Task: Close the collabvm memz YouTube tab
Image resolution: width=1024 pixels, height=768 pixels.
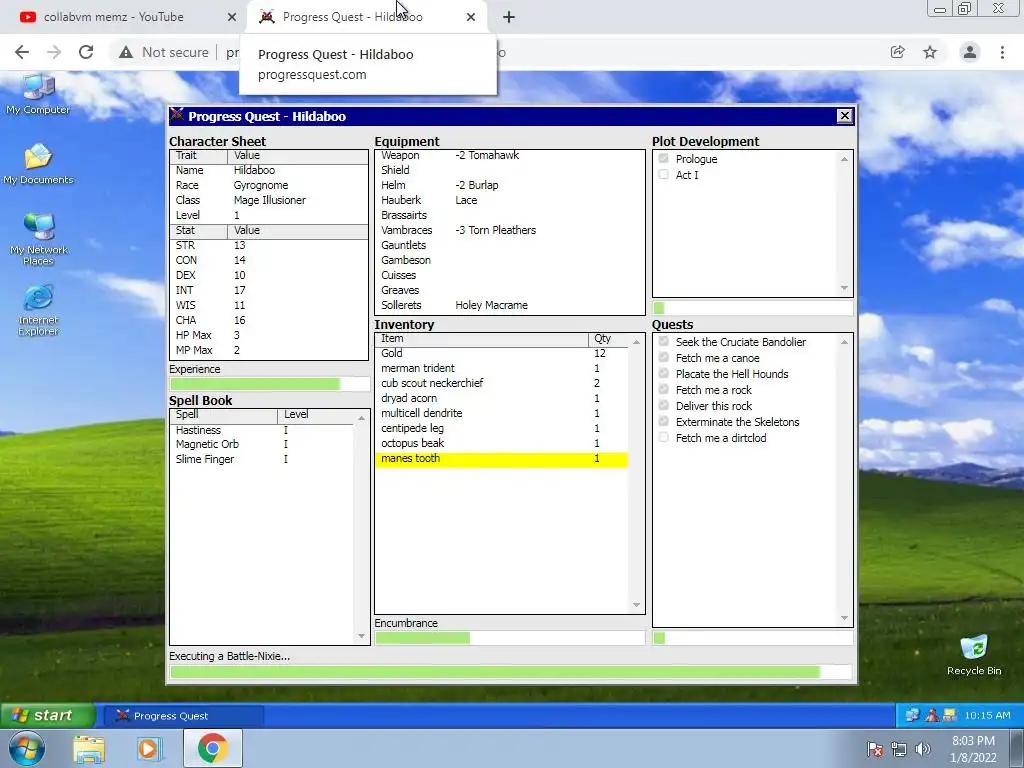Action: pyautogui.click(x=231, y=17)
